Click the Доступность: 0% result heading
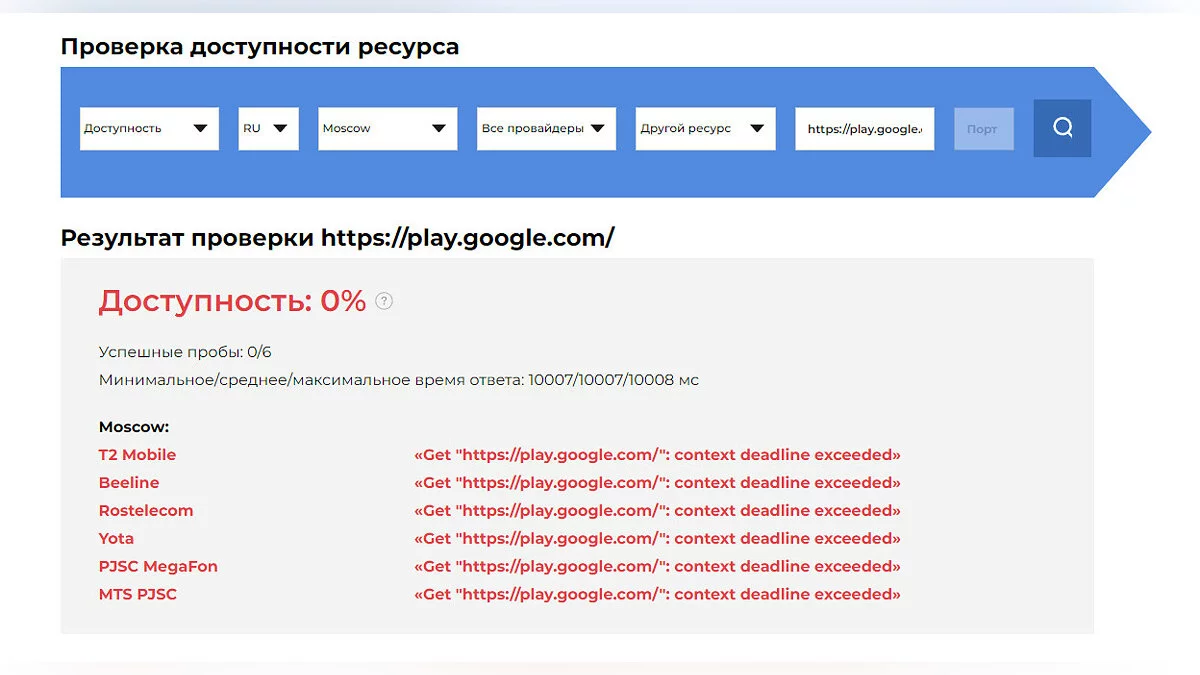The height and width of the screenshot is (675, 1200). tap(232, 301)
